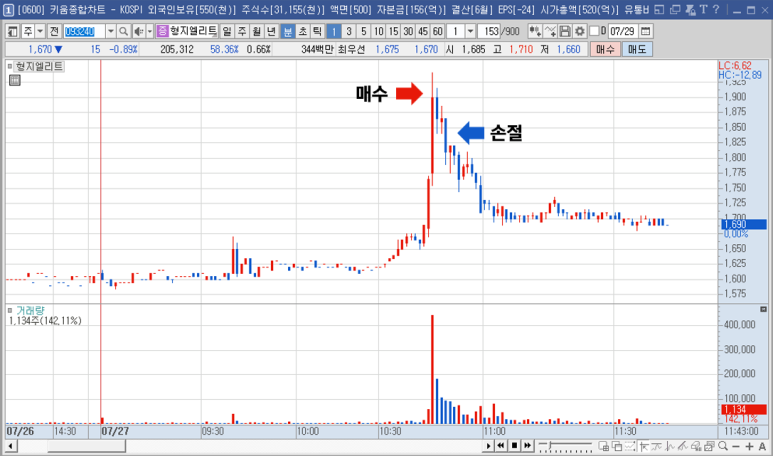This screenshot has height=456, width=773.
Task: Click the title bar help question mark icon
Action: [716, 9]
